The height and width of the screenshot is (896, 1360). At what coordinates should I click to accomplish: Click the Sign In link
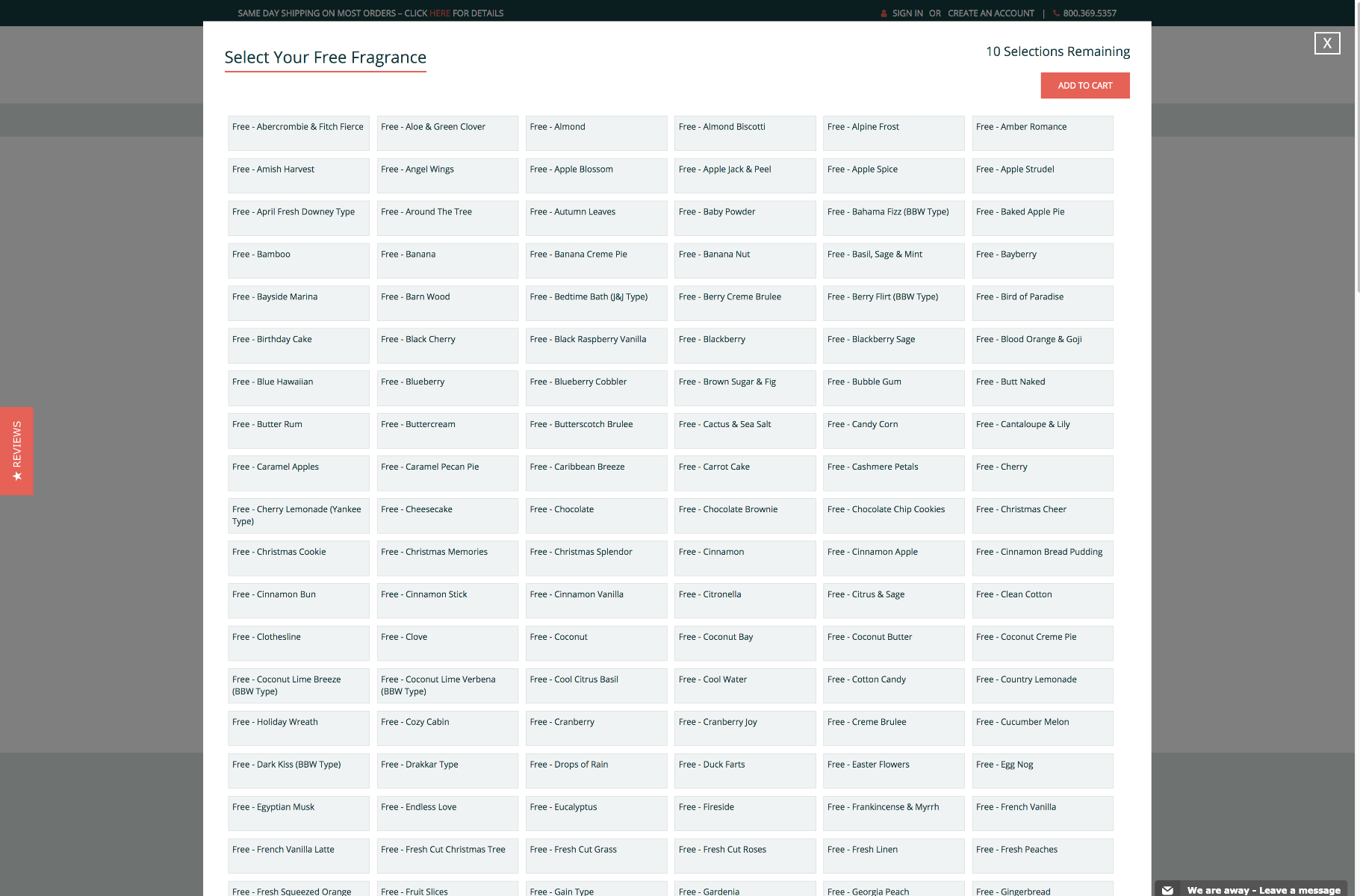click(907, 13)
